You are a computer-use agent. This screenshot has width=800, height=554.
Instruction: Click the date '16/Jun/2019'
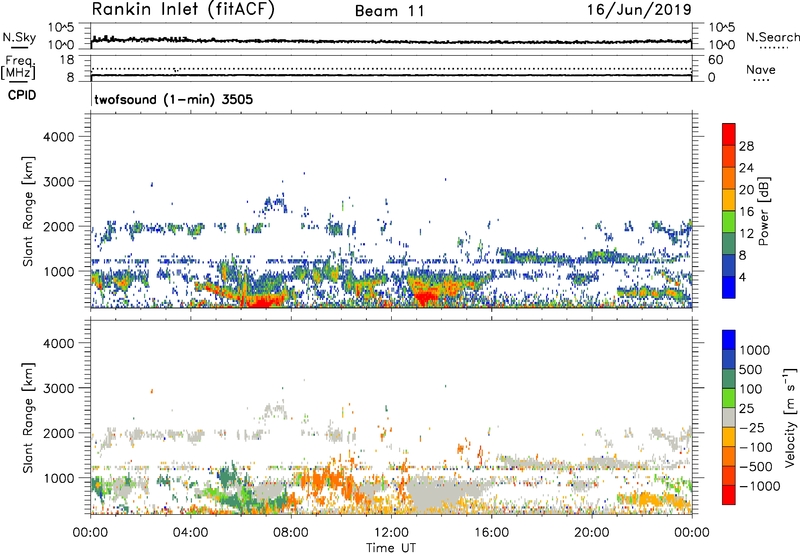pos(639,9)
